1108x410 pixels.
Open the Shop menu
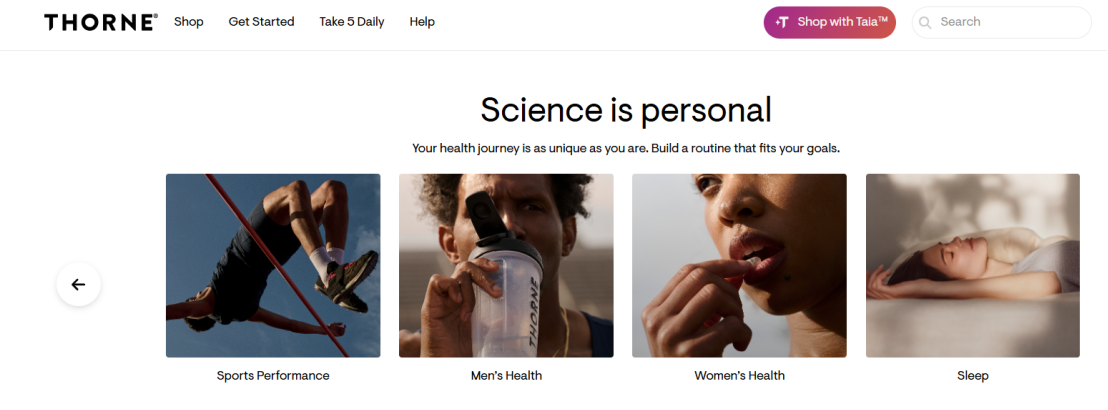(189, 22)
